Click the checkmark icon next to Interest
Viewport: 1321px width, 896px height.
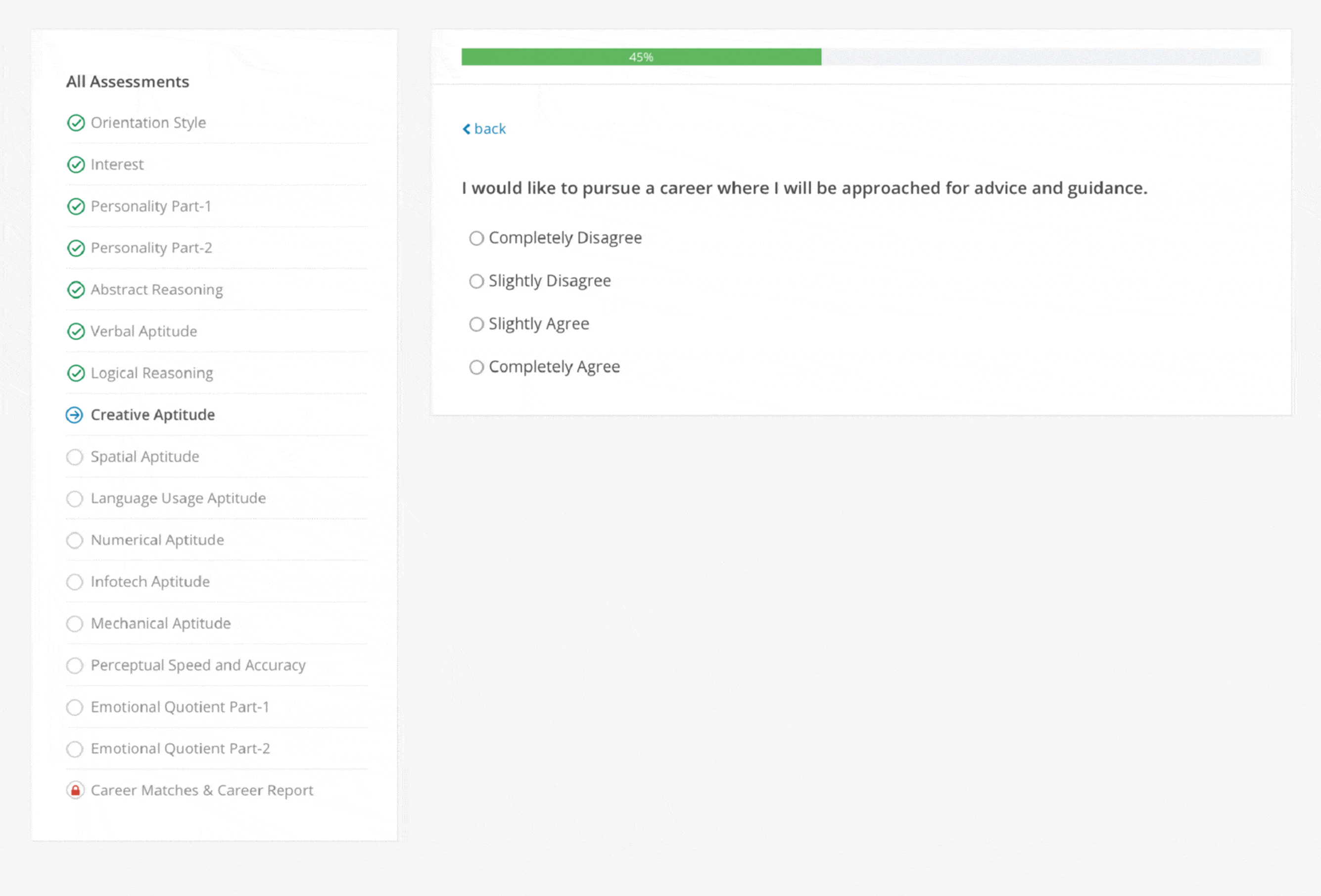click(x=76, y=165)
